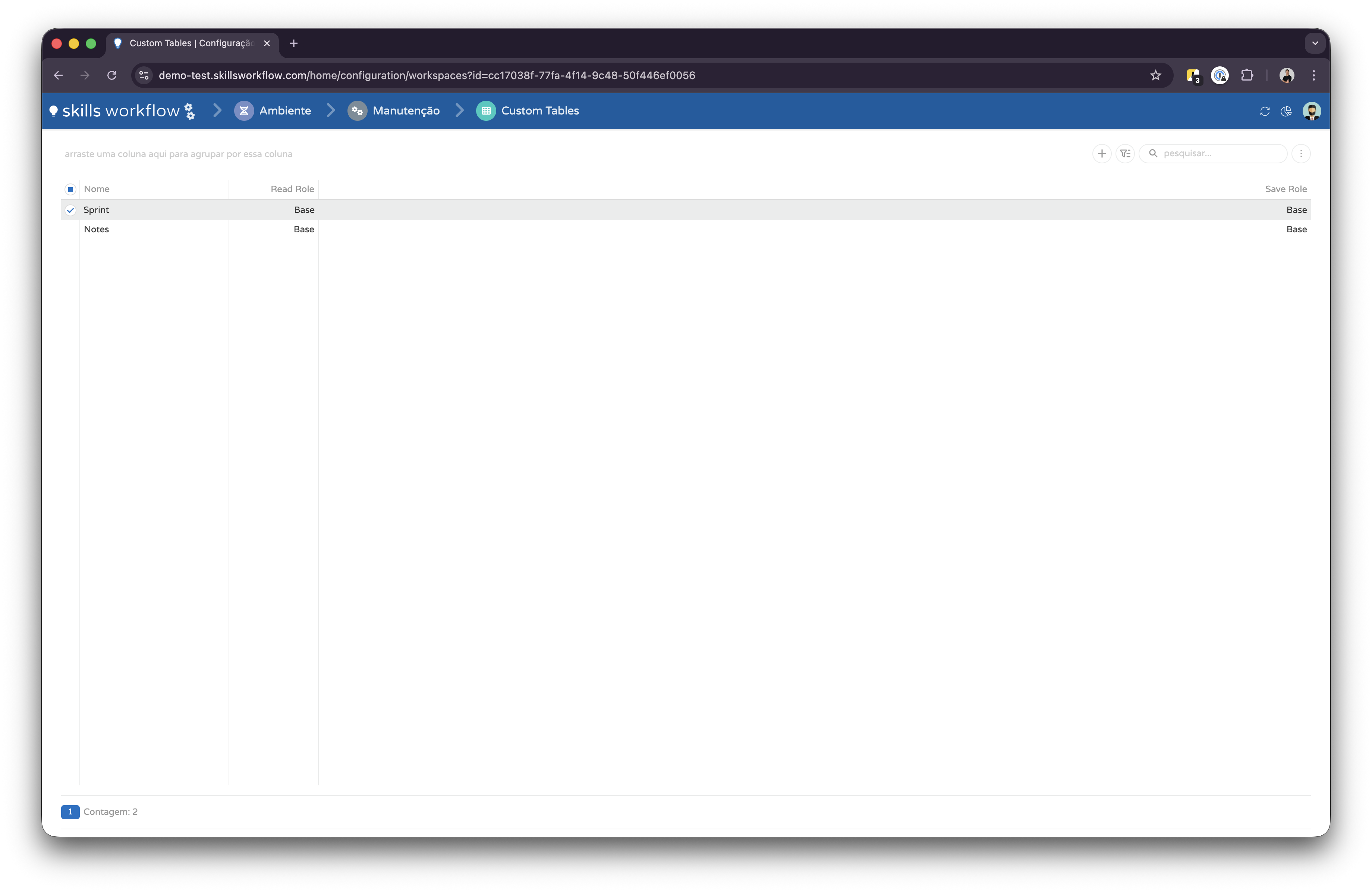Open the user avatar profile menu

click(x=1312, y=111)
